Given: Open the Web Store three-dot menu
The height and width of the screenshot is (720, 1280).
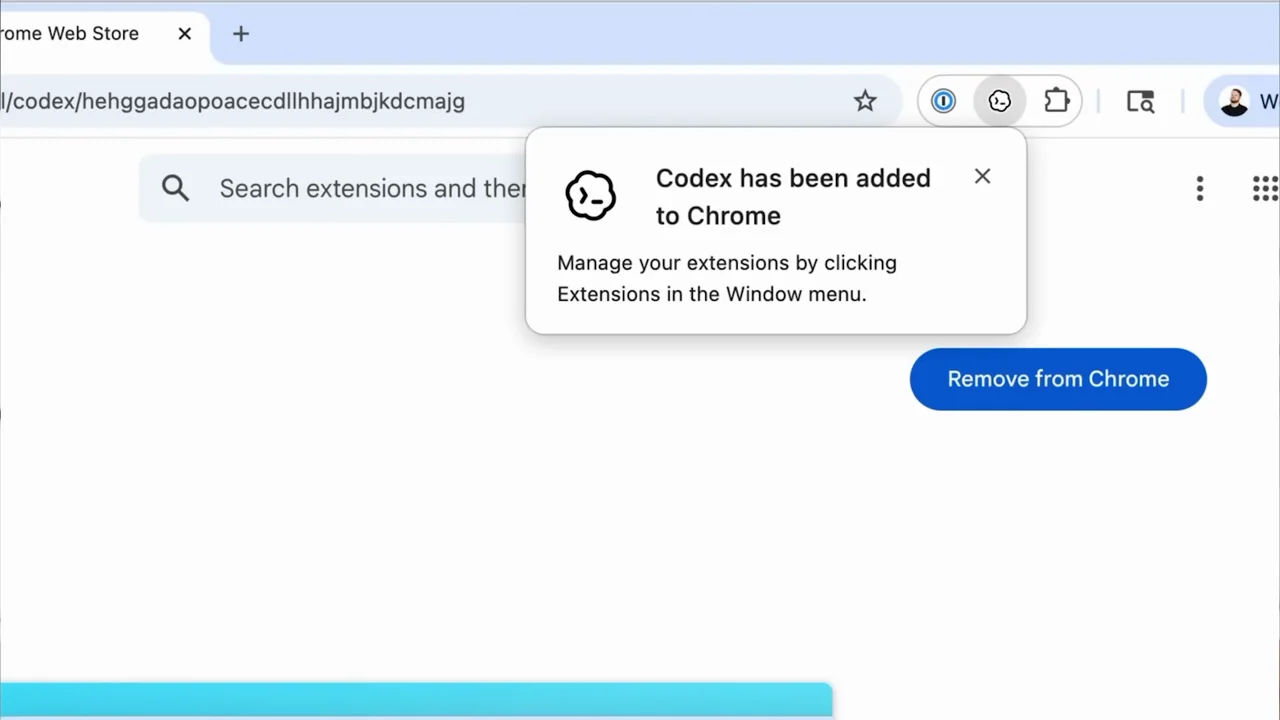Looking at the screenshot, I should [1200, 188].
